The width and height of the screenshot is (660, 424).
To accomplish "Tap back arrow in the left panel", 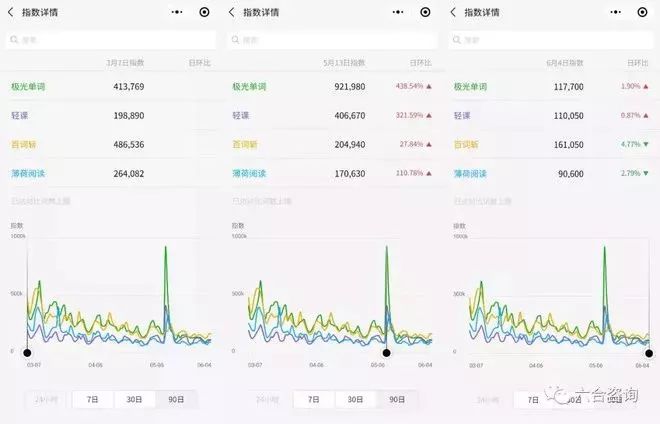I will [11, 12].
